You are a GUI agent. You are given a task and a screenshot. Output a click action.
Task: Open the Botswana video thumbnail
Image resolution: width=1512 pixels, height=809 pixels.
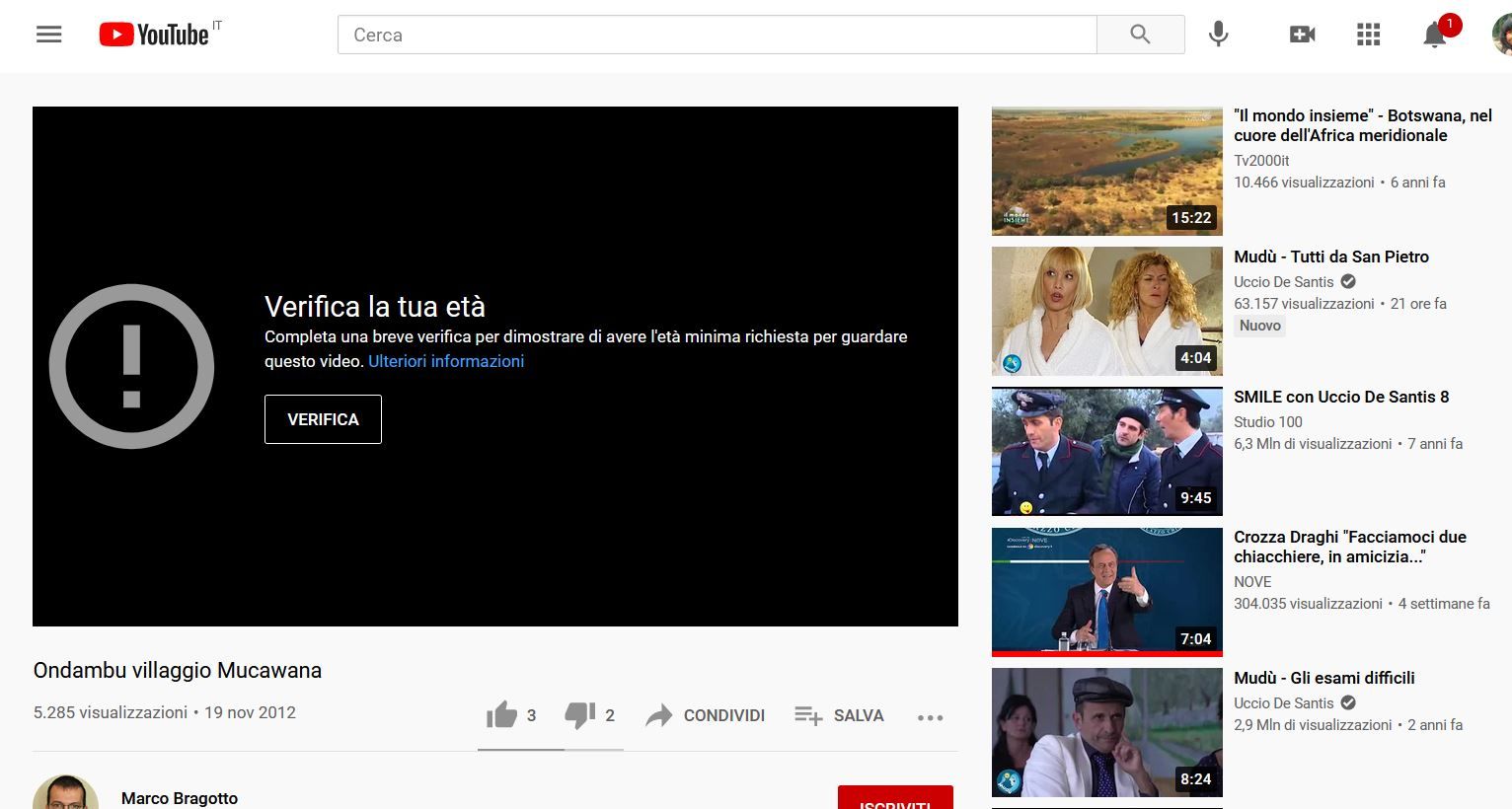(x=1106, y=171)
